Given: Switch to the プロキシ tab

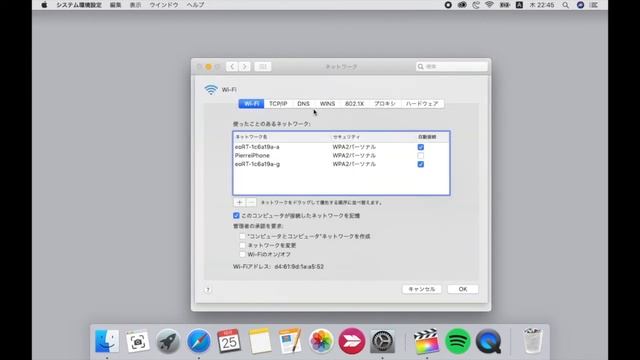Looking at the screenshot, I should (385, 104).
